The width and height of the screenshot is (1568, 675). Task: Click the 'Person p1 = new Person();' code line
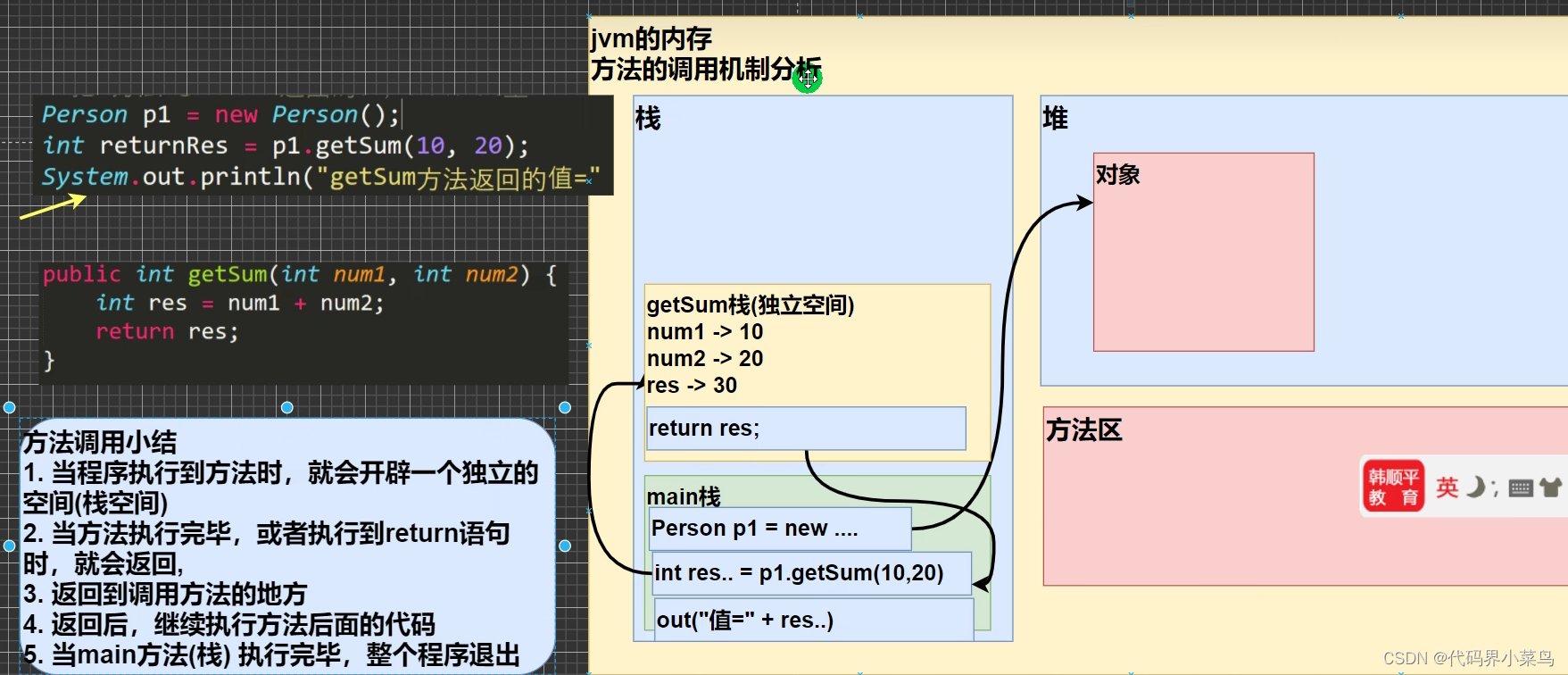(220, 114)
